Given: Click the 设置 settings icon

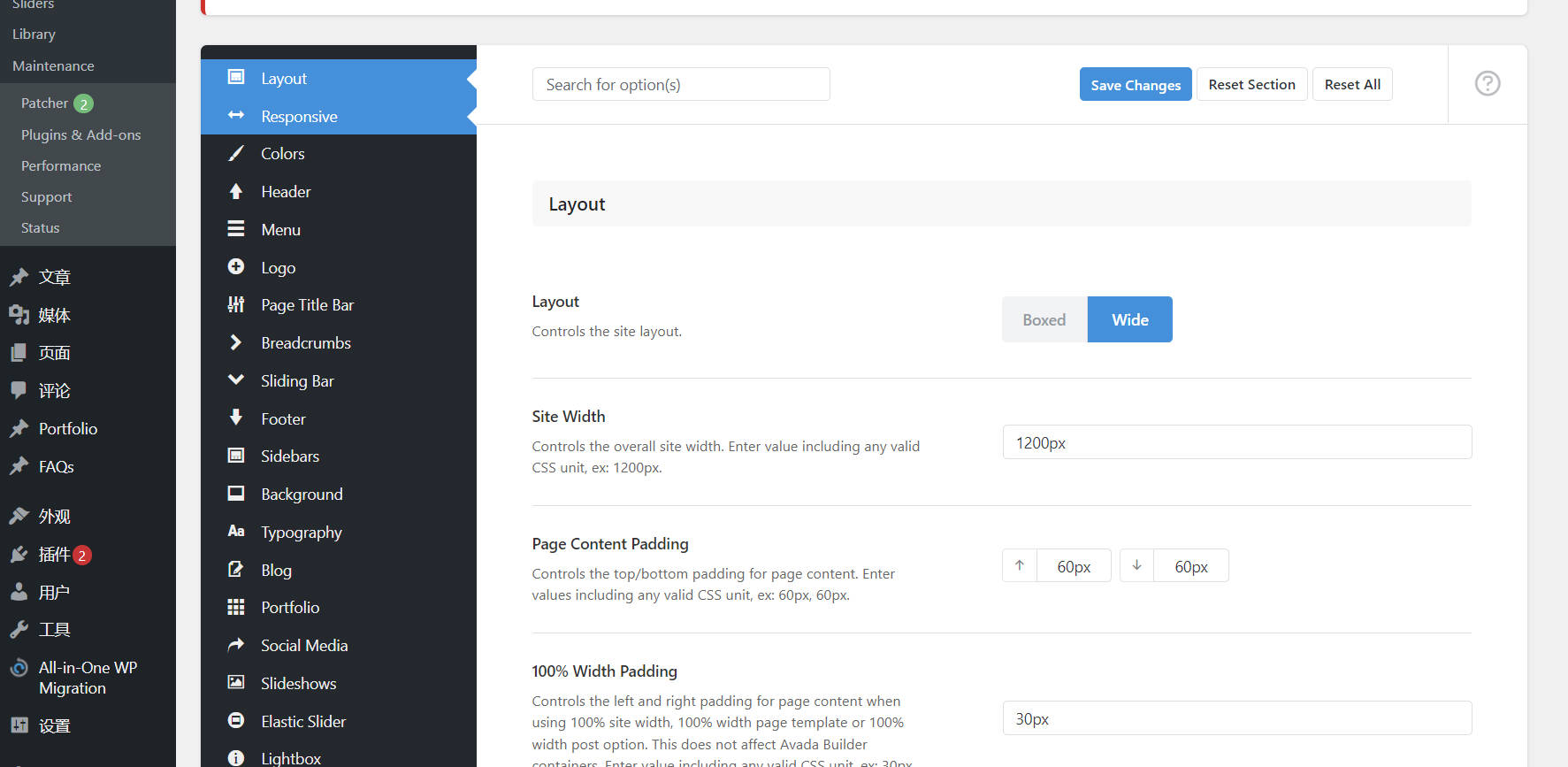Looking at the screenshot, I should [19, 725].
